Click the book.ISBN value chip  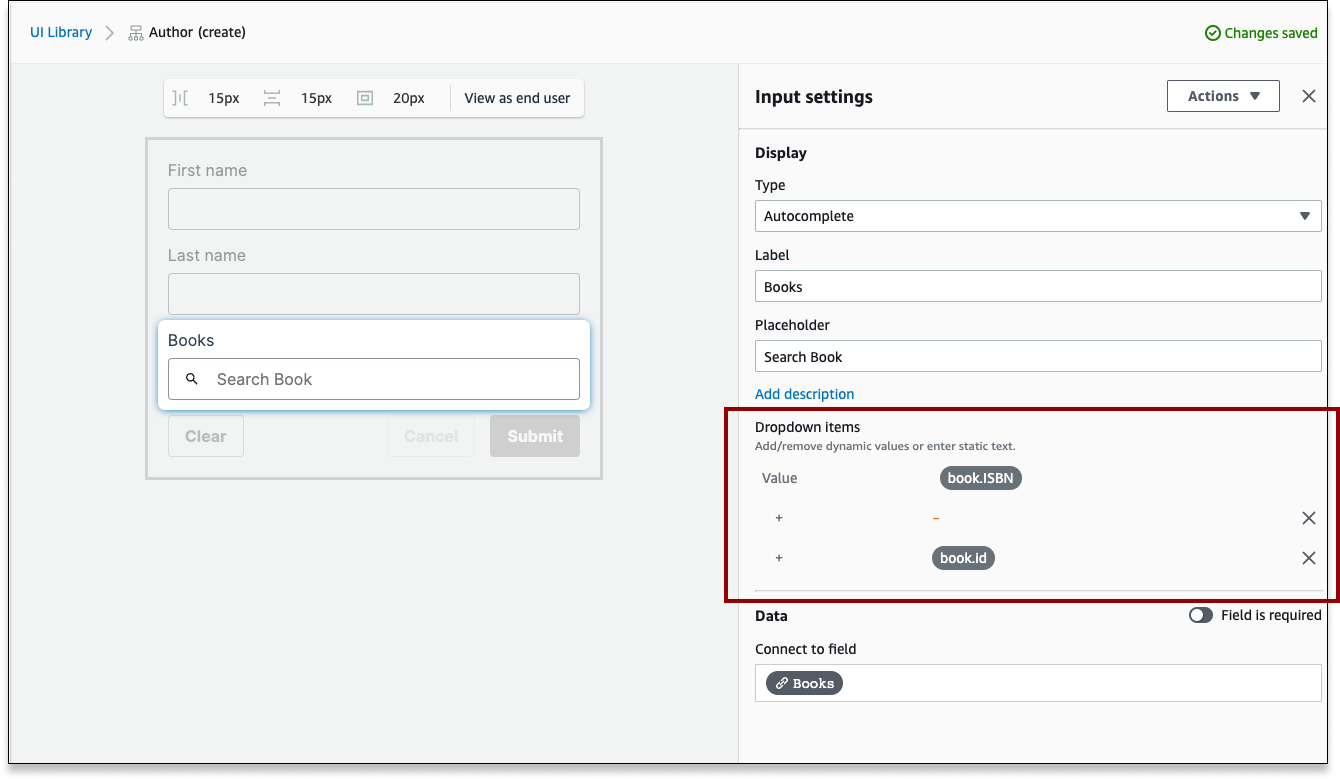click(981, 478)
